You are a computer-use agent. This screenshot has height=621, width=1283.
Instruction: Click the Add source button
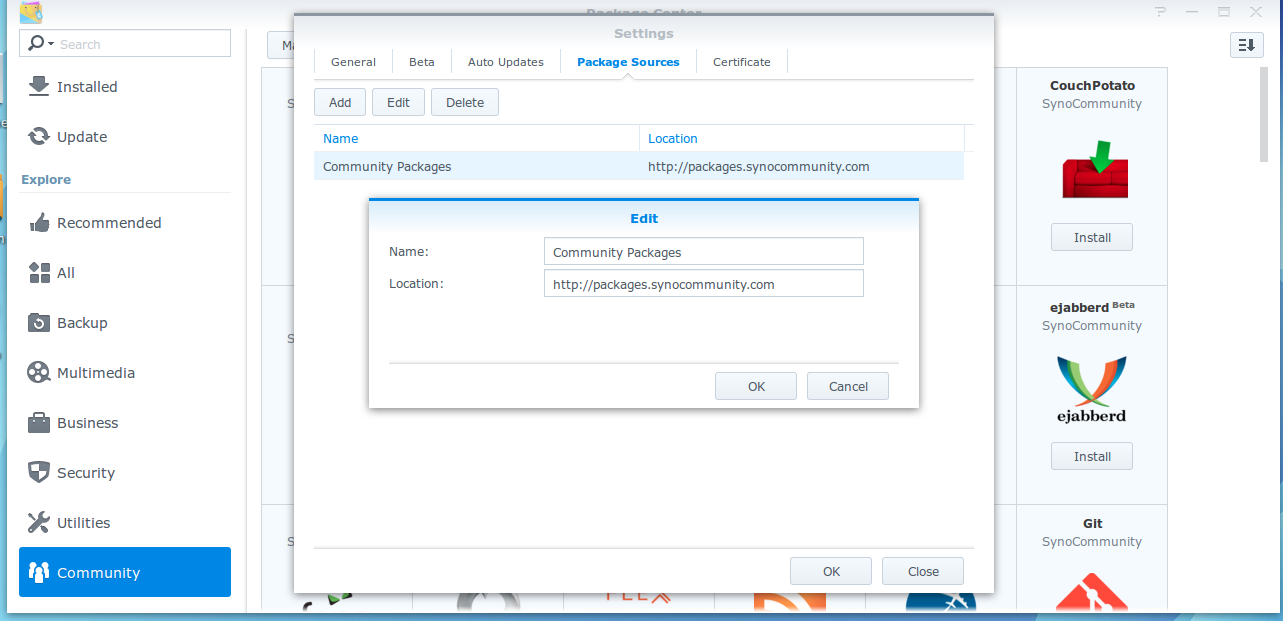[340, 102]
